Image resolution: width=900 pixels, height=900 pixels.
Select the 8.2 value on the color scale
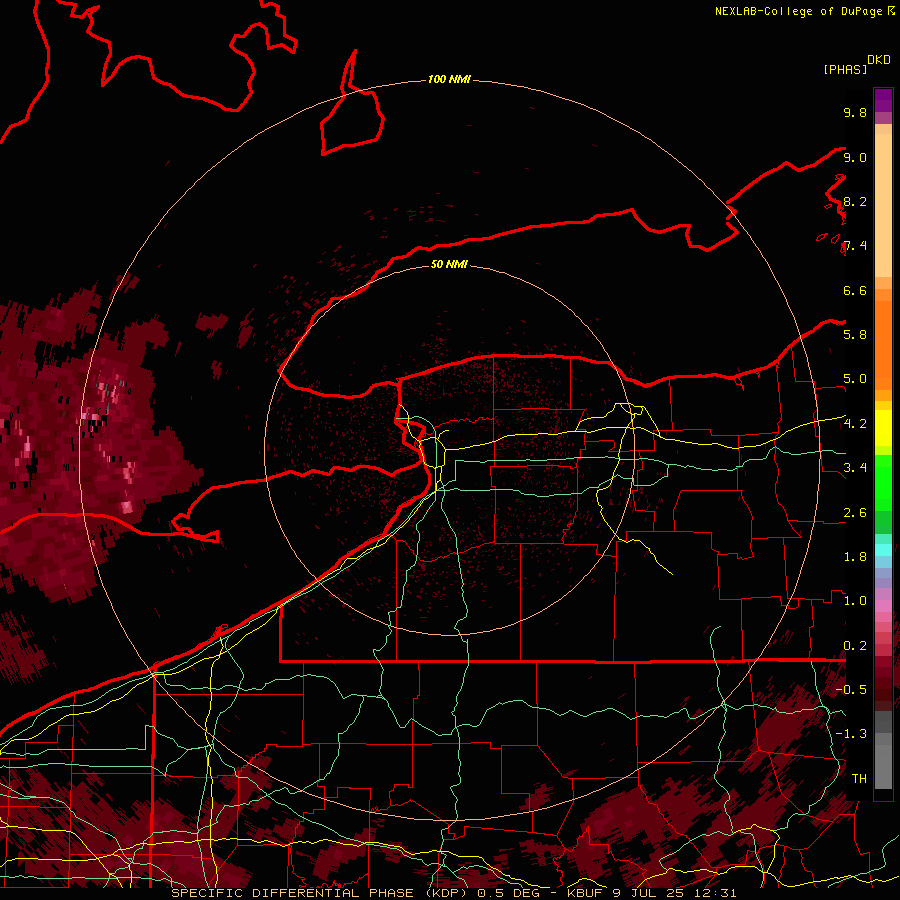click(855, 201)
